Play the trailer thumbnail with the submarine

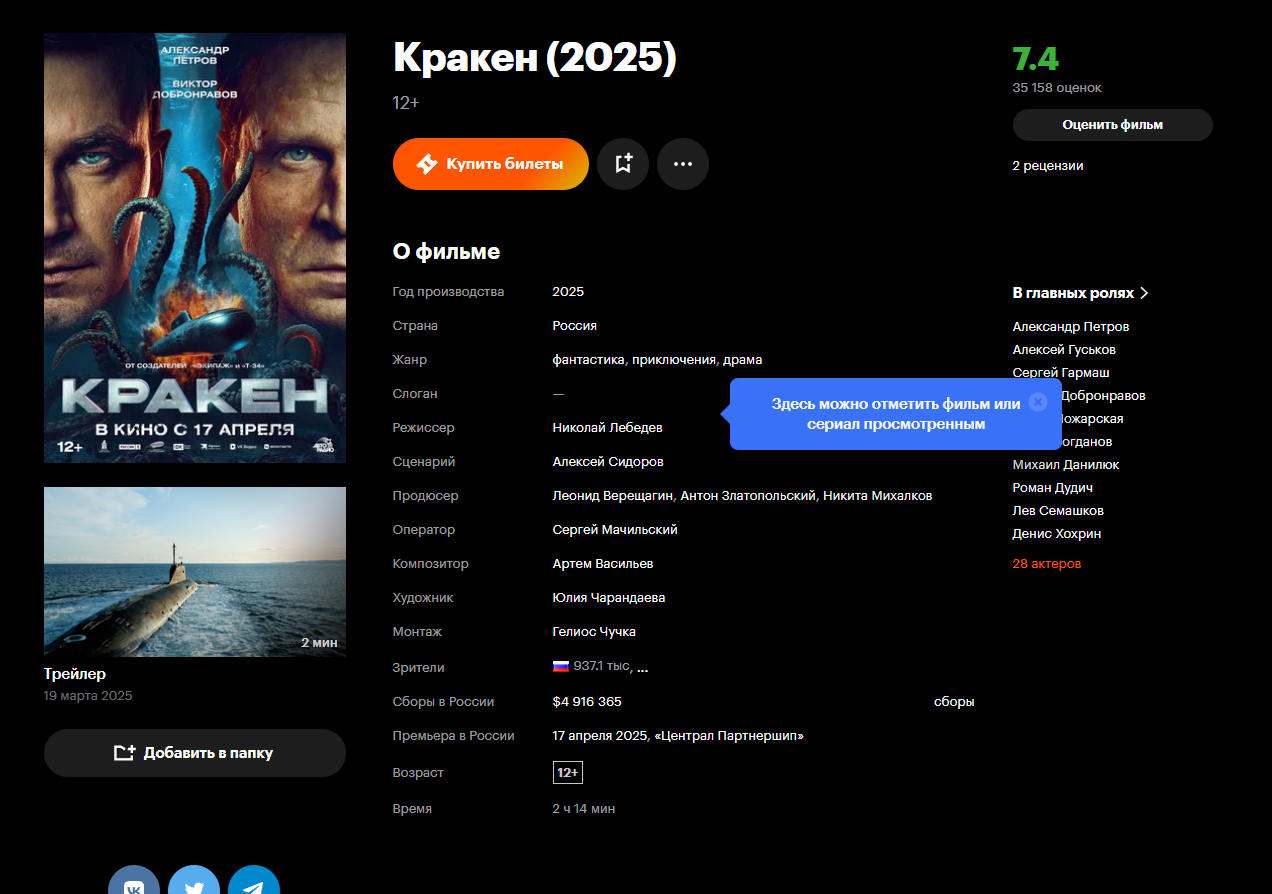point(195,572)
